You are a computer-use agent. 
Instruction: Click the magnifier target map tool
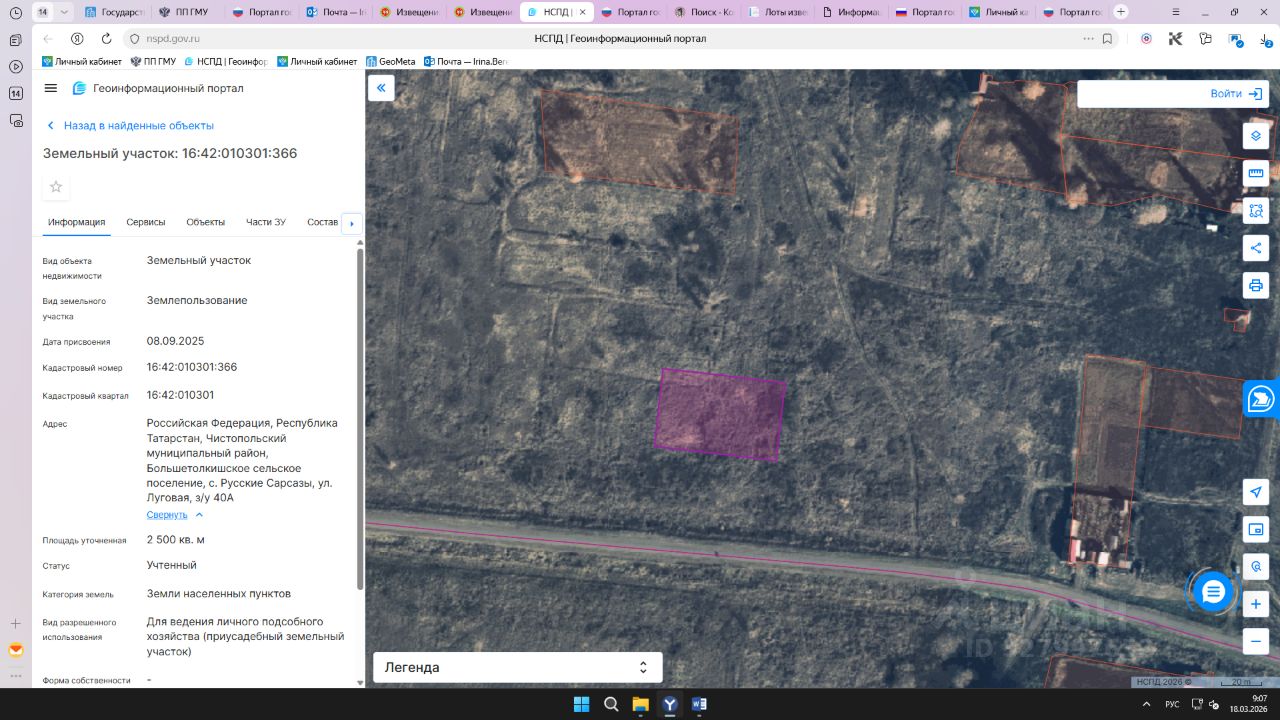coord(1256,566)
